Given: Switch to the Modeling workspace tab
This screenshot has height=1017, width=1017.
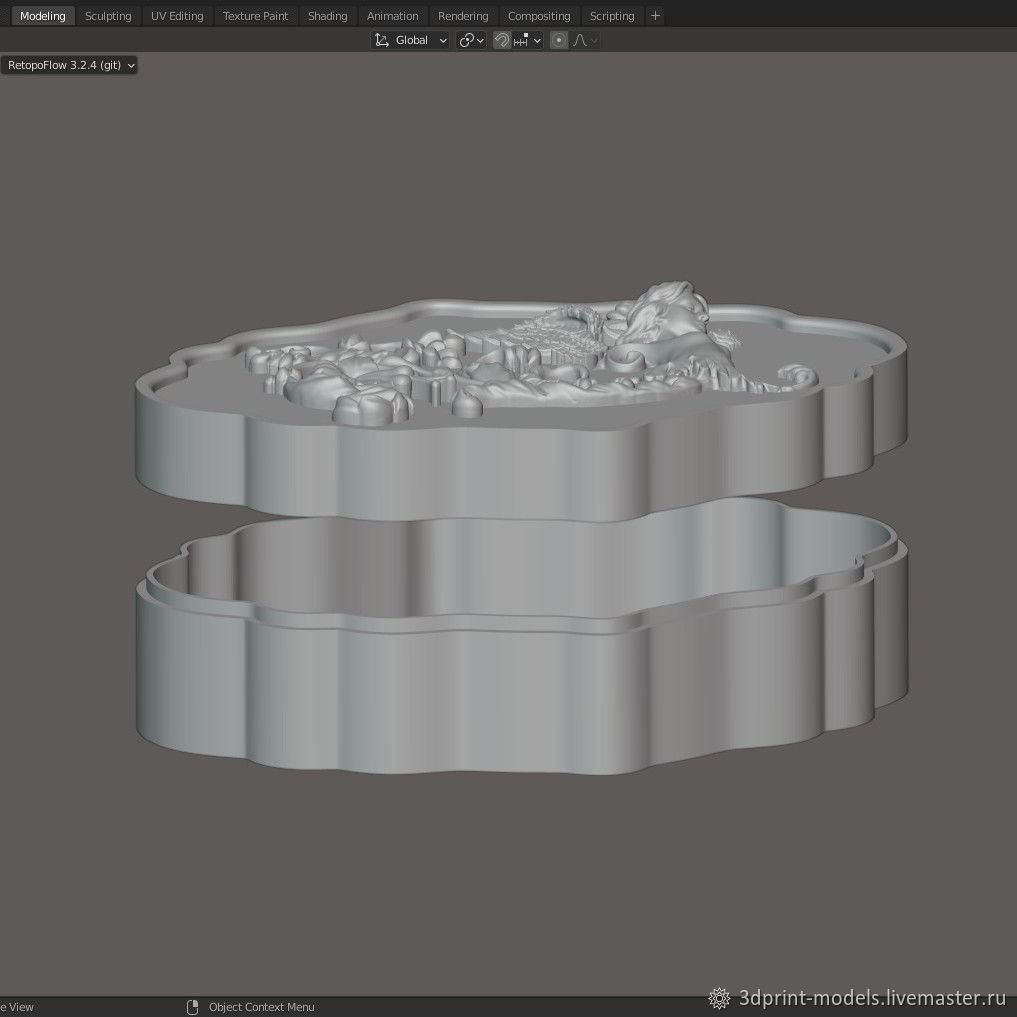Looking at the screenshot, I should (43, 16).
